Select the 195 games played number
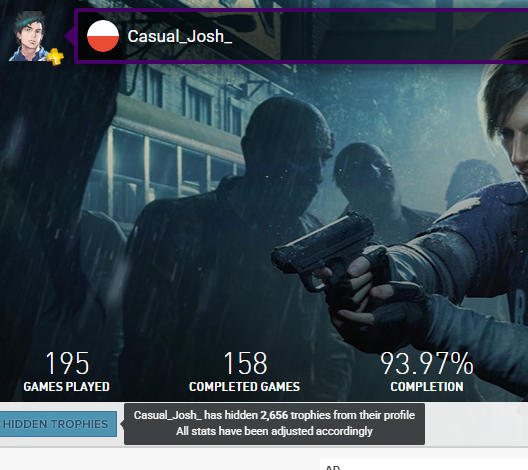The height and width of the screenshot is (470, 528). pyautogui.click(x=67, y=363)
